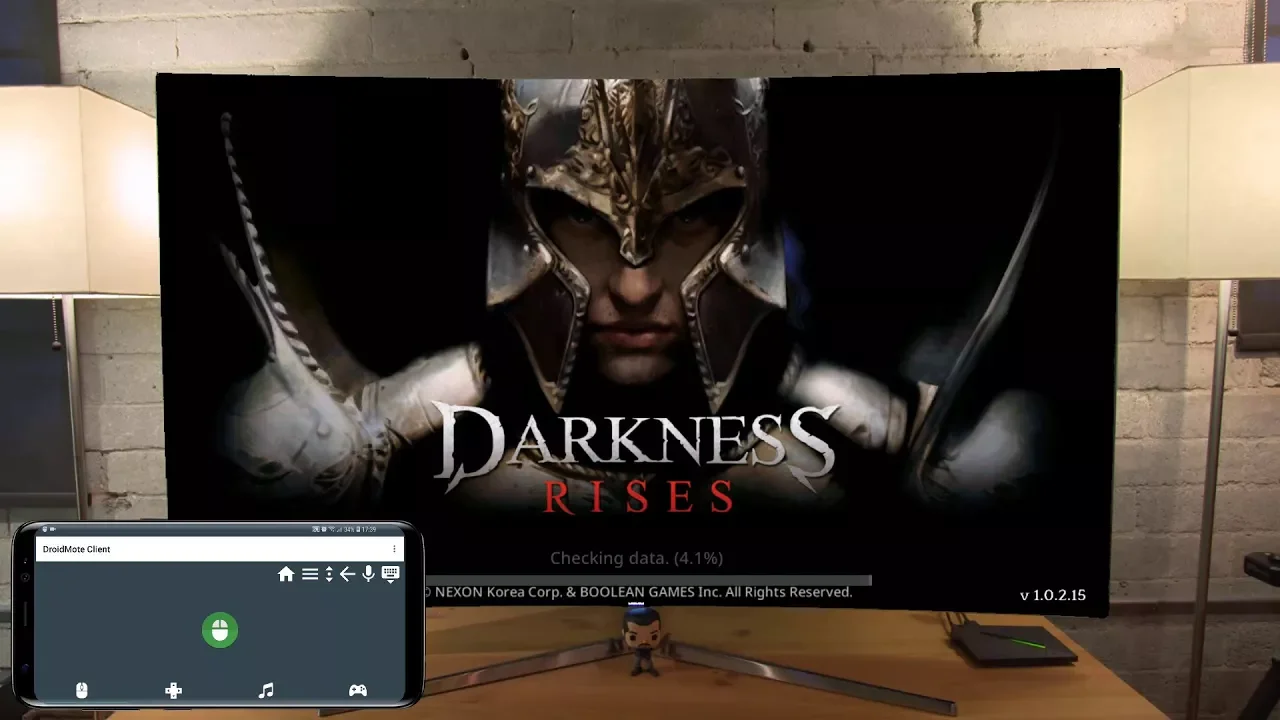1280x720 pixels.
Task: Click the 'Checking data. (4.1%)' status text
Action: 637,558
